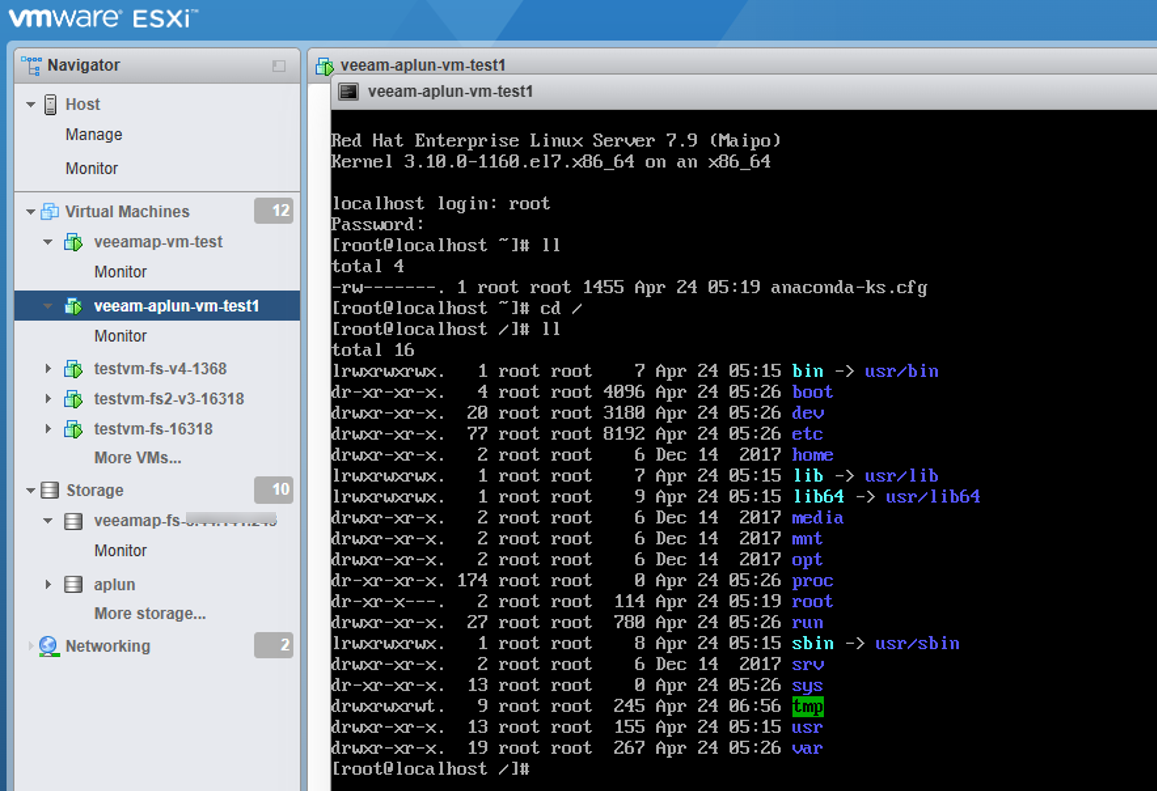The image size is (1157, 791).
Task: Collapse the Host tree node
Action: (x=30, y=105)
